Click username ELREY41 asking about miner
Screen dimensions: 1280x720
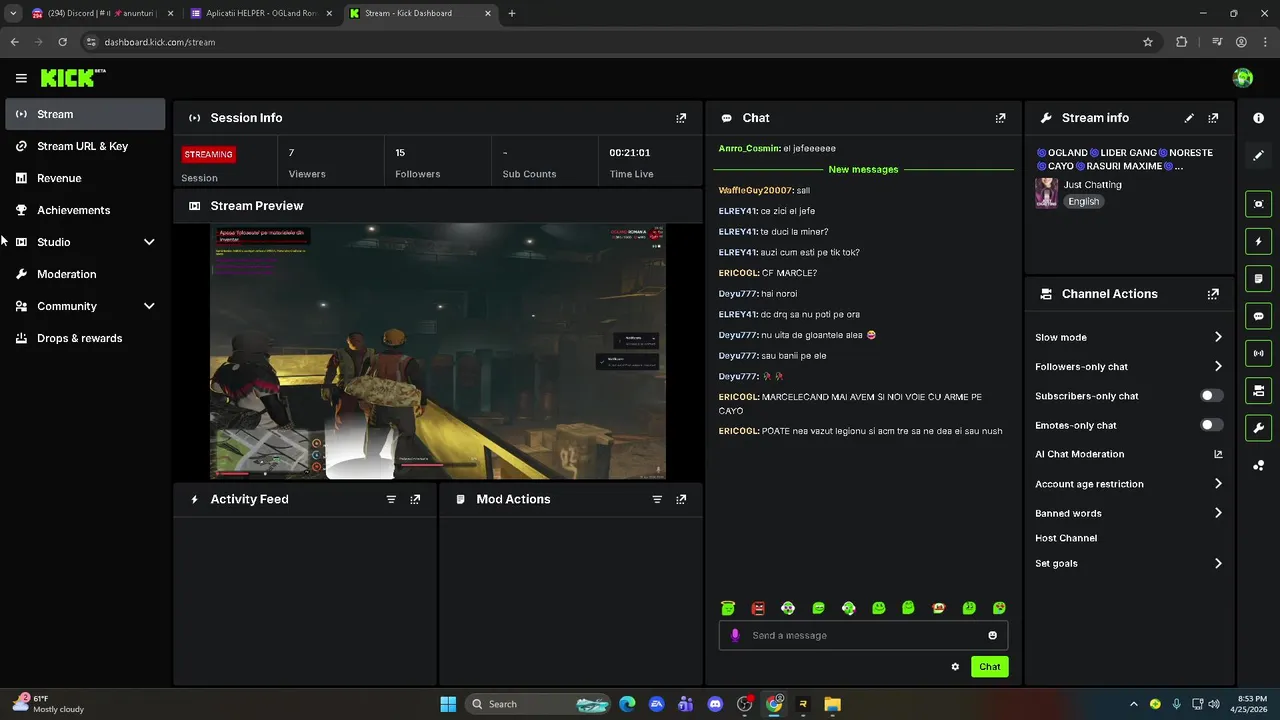738,232
